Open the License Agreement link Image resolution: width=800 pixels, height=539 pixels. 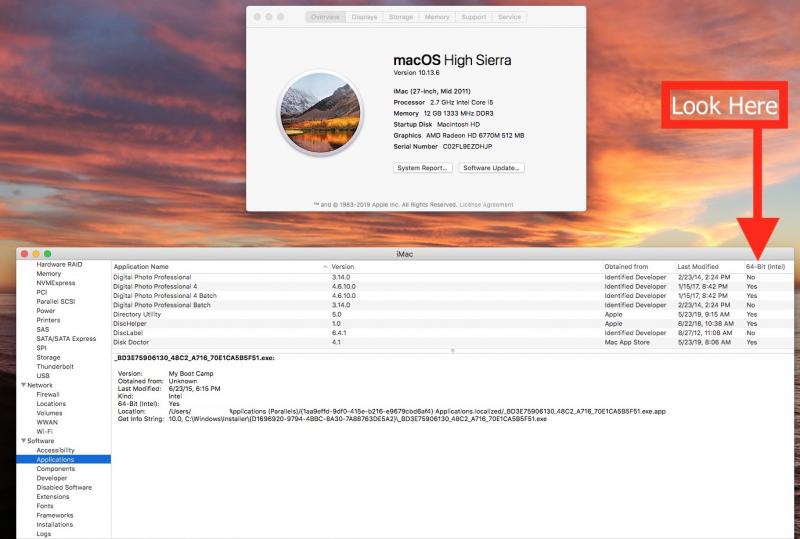(486, 205)
